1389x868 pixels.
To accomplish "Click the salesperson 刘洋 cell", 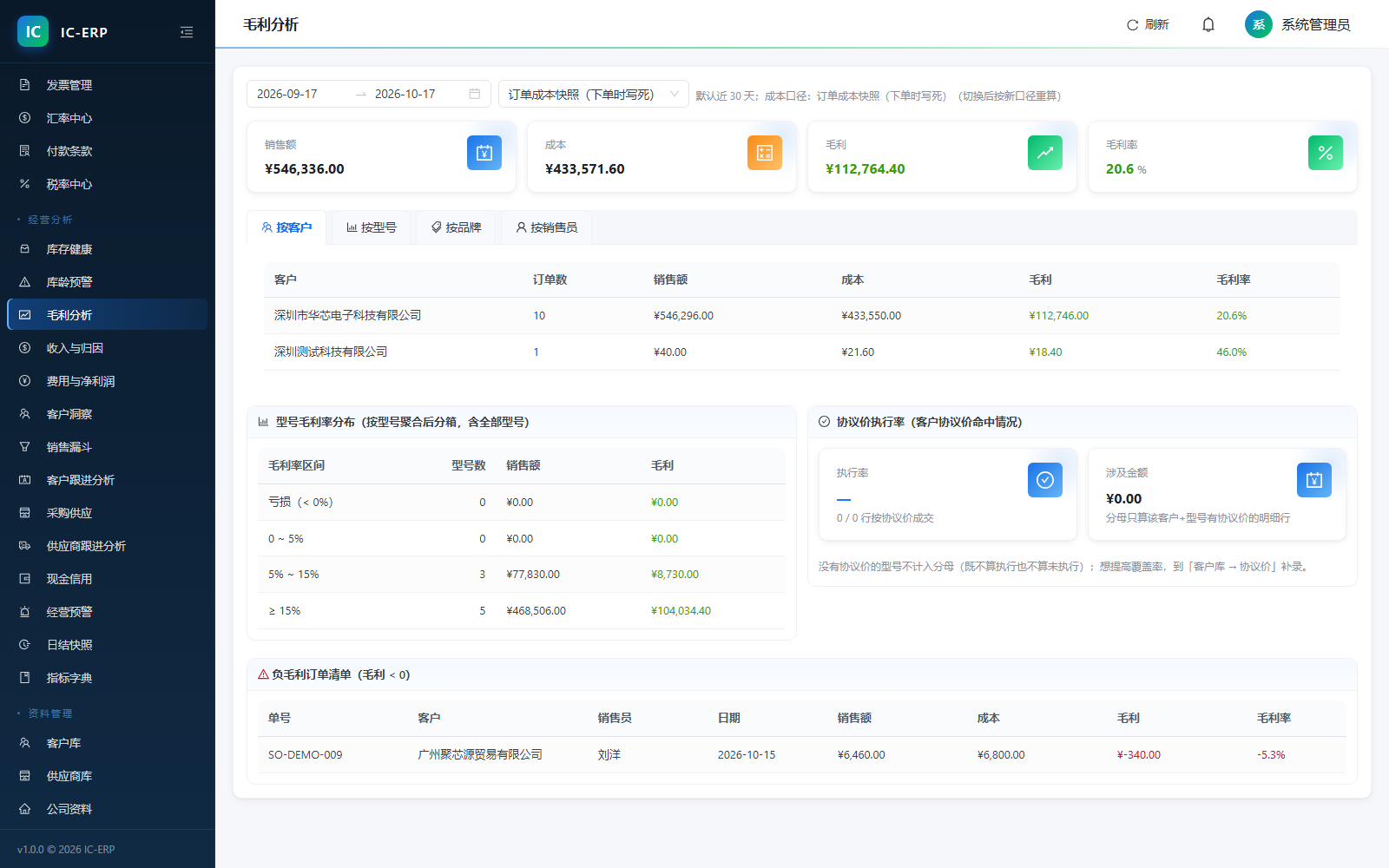I will pos(609,755).
